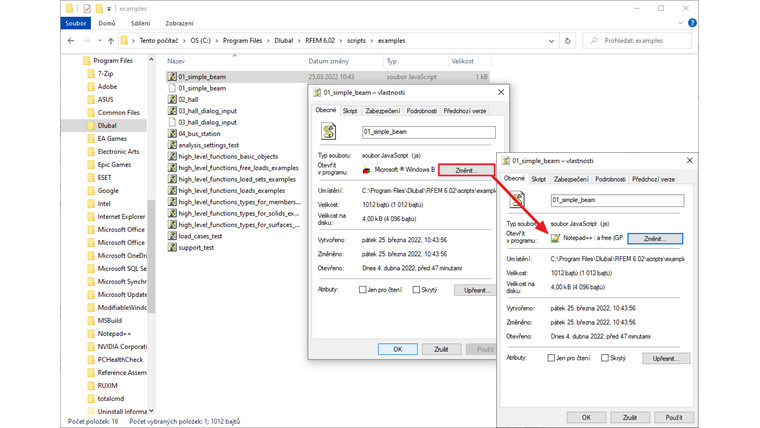Click the MSBuild folder icon in tree
The image size is (760, 428).
pos(91,320)
